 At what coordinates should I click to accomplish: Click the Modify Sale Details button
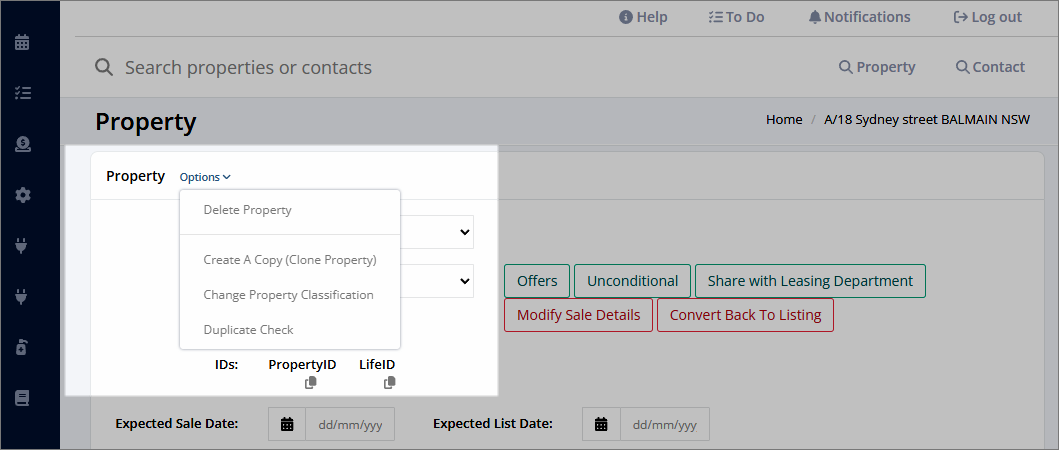(x=579, y=315)
